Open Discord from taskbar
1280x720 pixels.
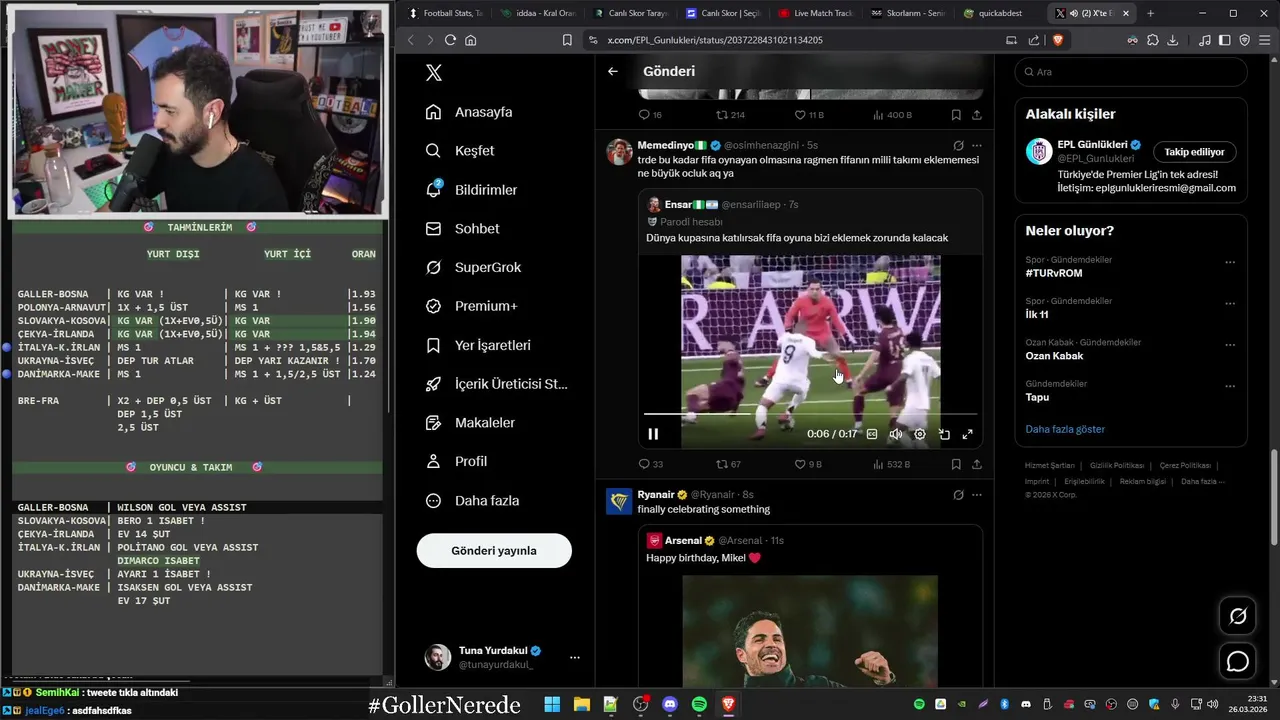tap(670, 704)
